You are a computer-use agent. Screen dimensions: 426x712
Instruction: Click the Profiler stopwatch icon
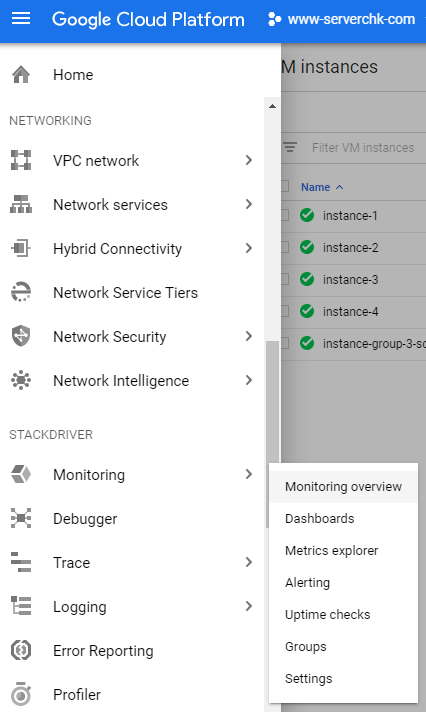point(21,694)
